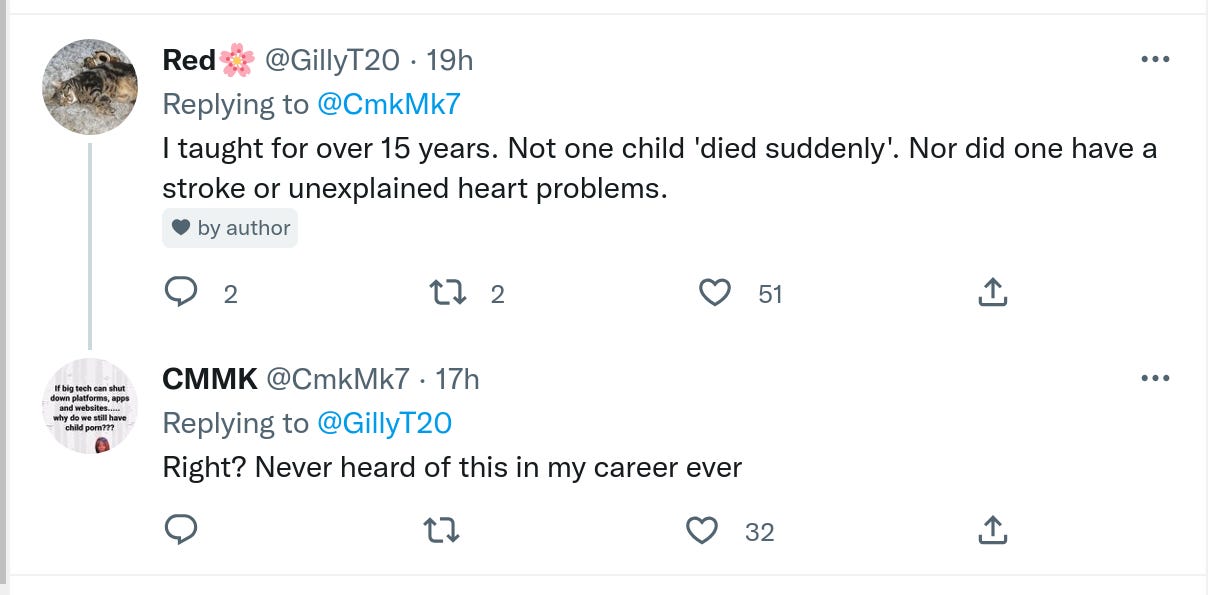The height and width of the screenshot is (595, 1209).
Task: Like Red's tweet with 51 likes
Action: pos(714,292)
